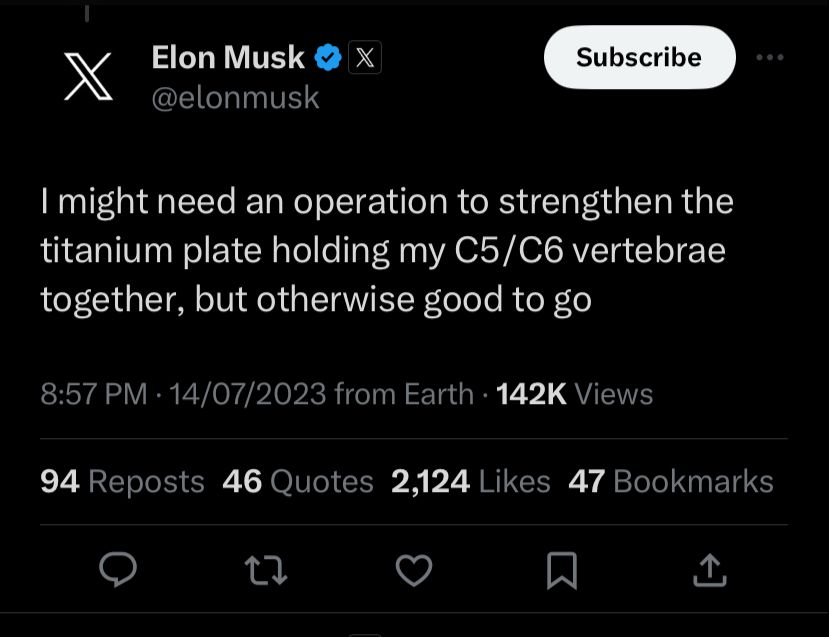Show the list of 94 Reposts
The width and height of the screenshot is (829, 637).
tap(122, 482)
